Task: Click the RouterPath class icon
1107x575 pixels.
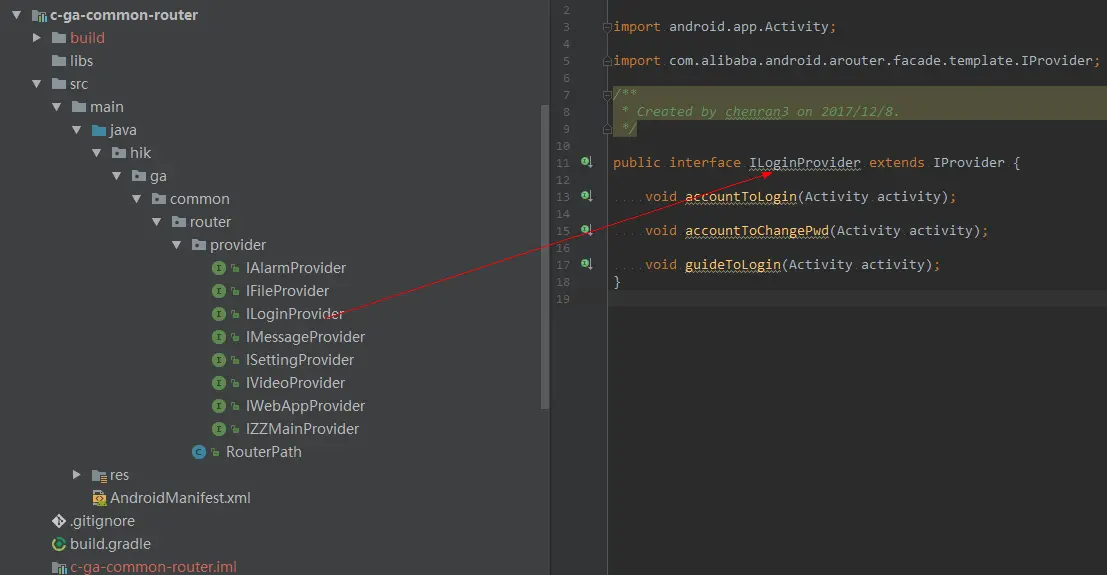Action: (199, 452)
